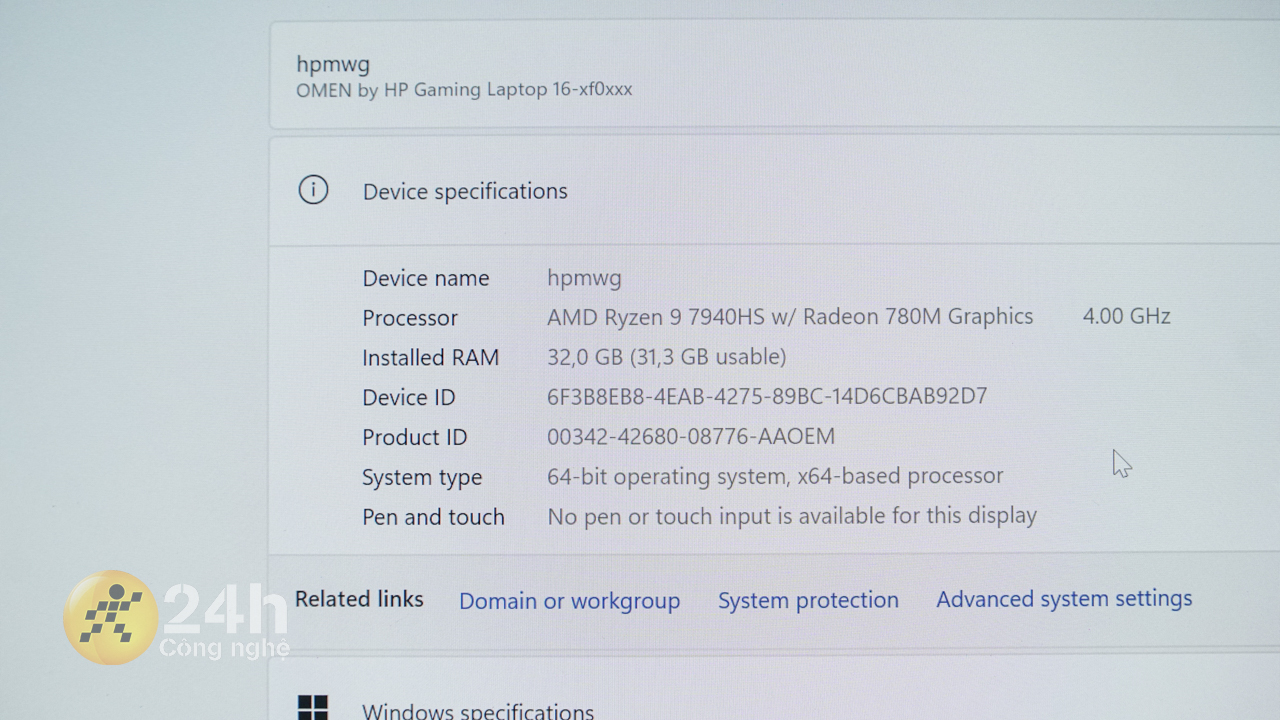This screenshot has width=1280, height=720.
Task: Click the Windows specifications section heading
Action: click(478, 711)
